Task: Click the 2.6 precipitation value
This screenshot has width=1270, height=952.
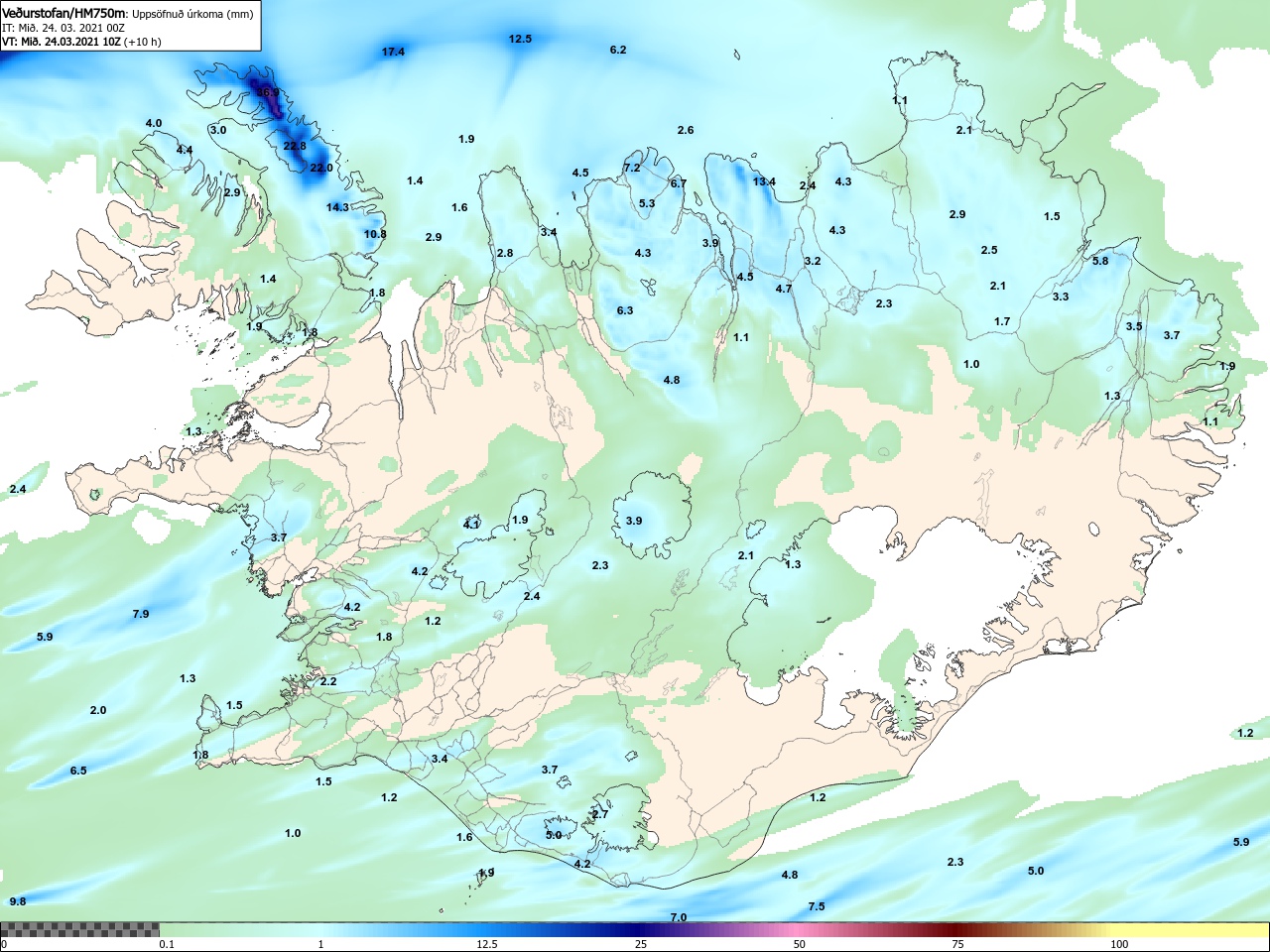Action: (686, 130)
